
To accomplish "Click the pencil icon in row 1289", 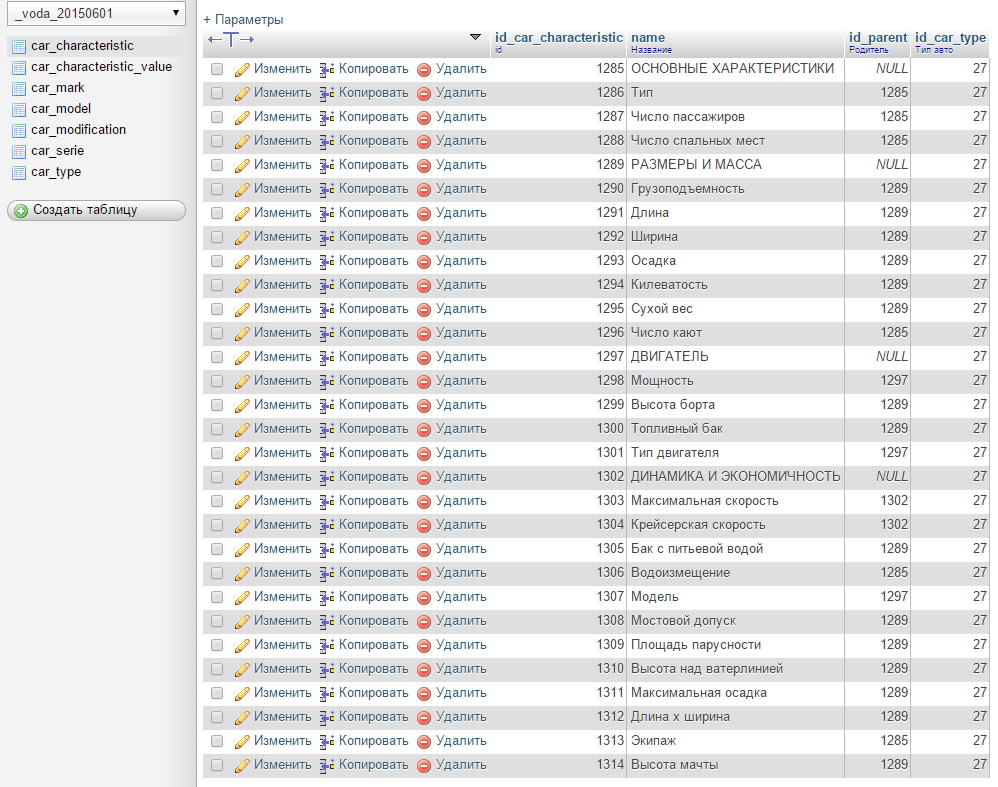I will (242, 166).
